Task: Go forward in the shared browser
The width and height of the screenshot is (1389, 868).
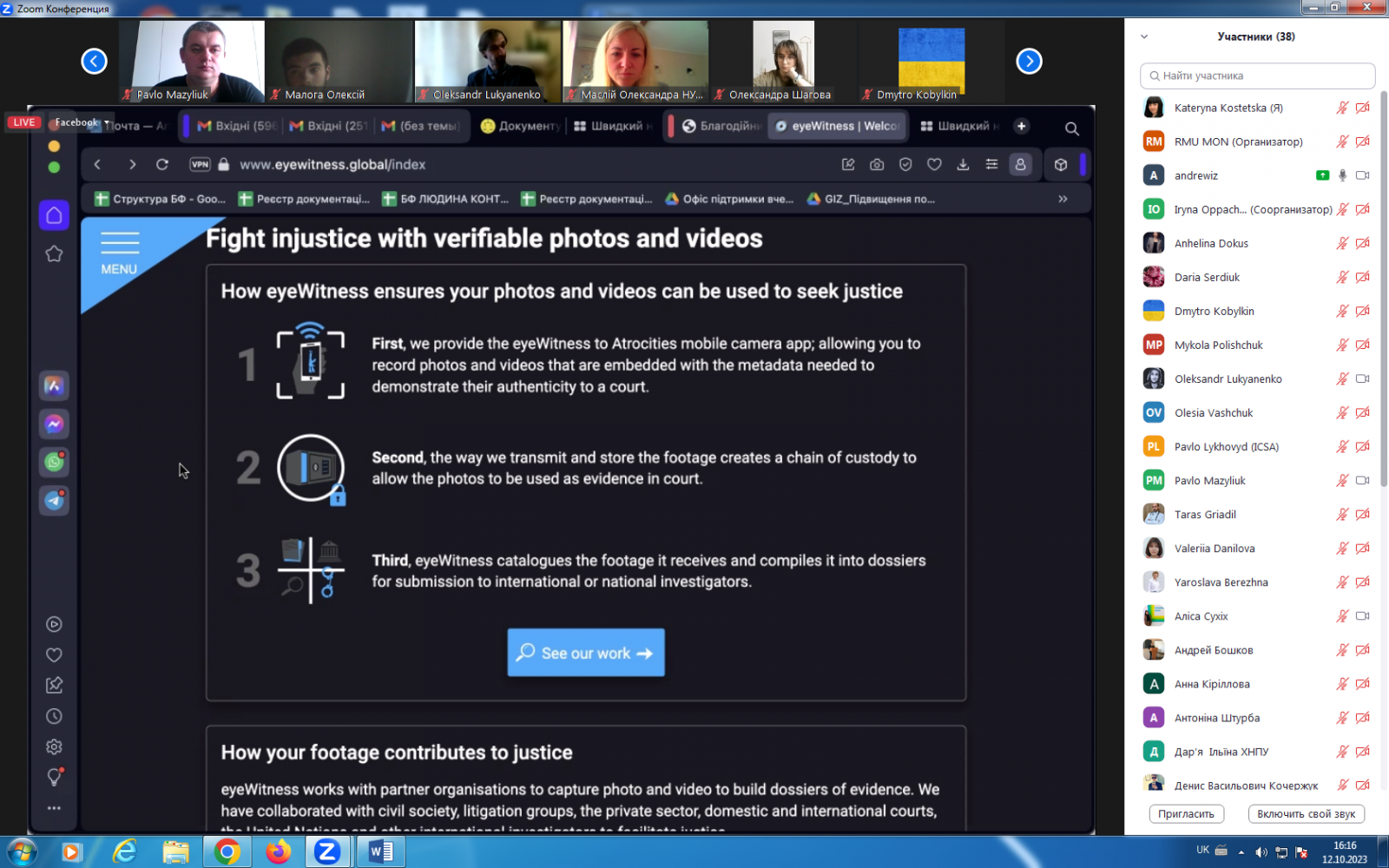Action: click(x=132, y=165)
